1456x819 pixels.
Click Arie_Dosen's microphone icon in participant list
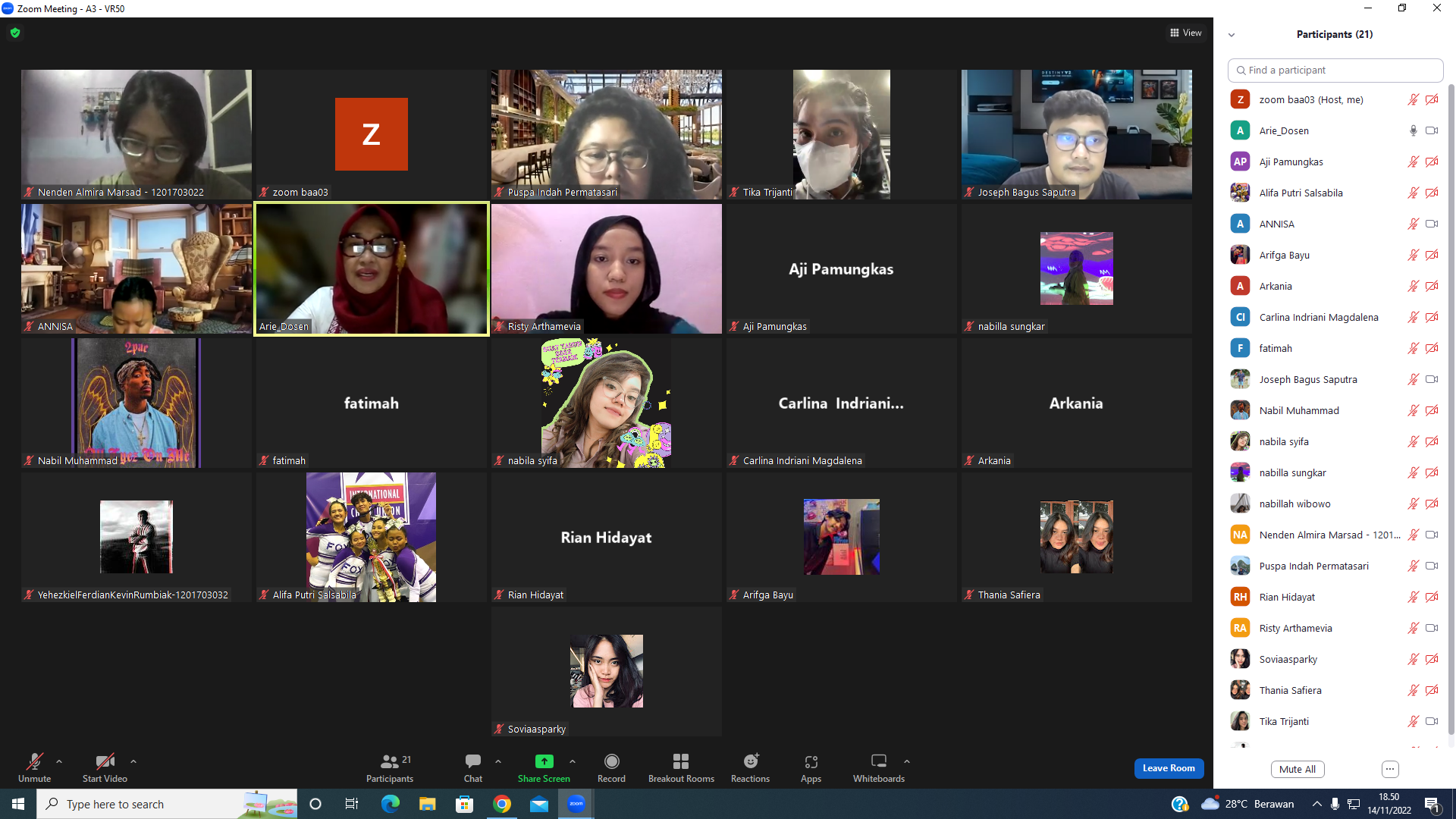[1414, 130]
